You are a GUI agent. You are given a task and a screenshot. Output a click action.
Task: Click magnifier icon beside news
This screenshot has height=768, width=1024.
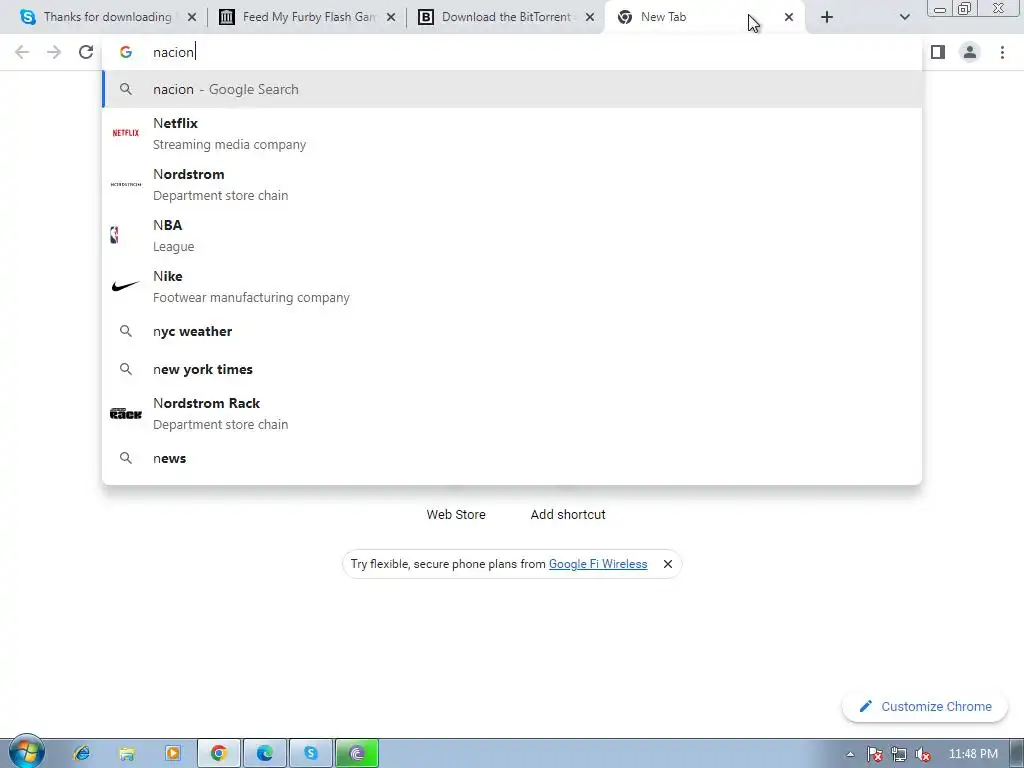pyautogui.click(x=126, y=458)
